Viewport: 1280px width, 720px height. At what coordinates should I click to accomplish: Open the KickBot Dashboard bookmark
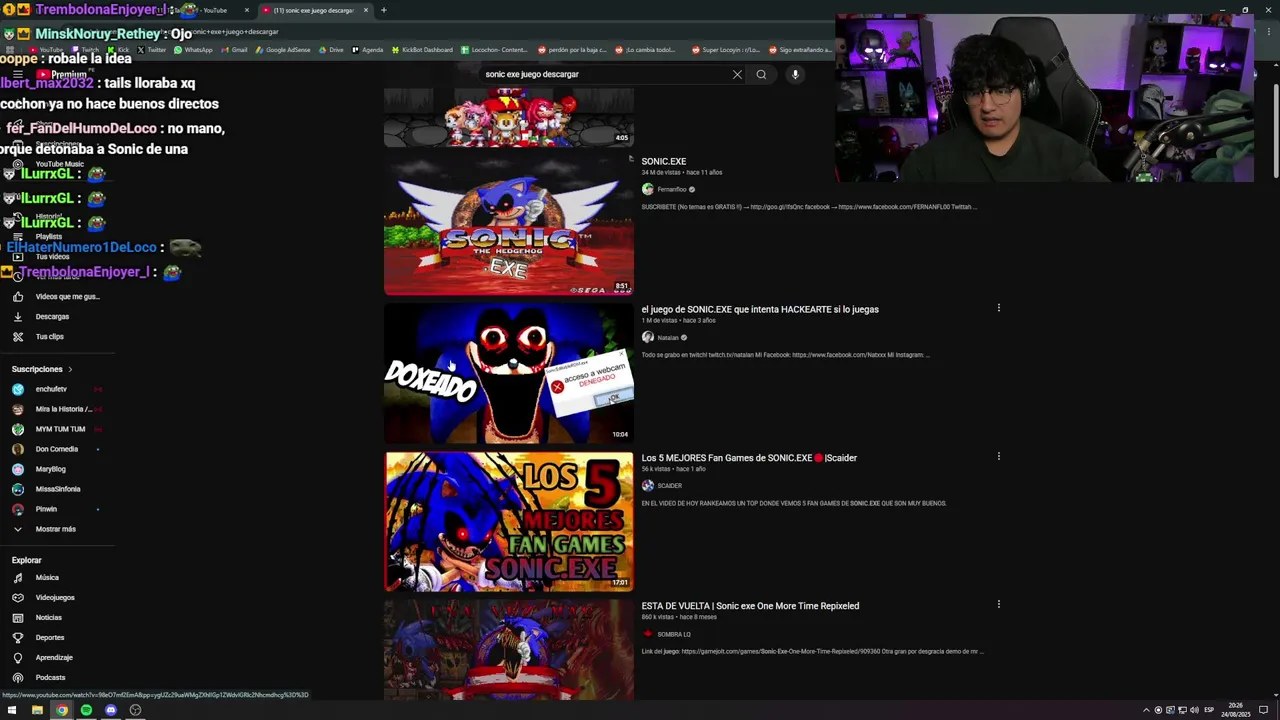[x=422, y=50]
